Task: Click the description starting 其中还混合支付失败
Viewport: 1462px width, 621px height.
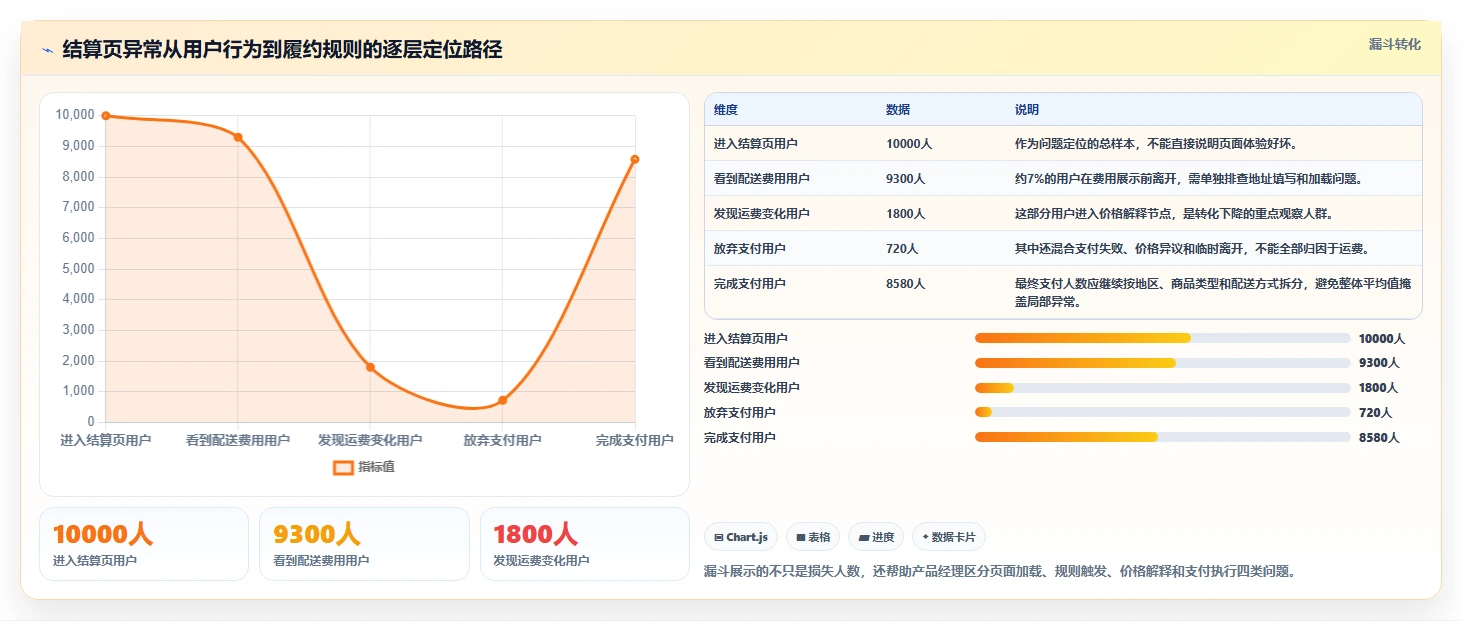Action: pyautogui.click(x=1192, y=249)
